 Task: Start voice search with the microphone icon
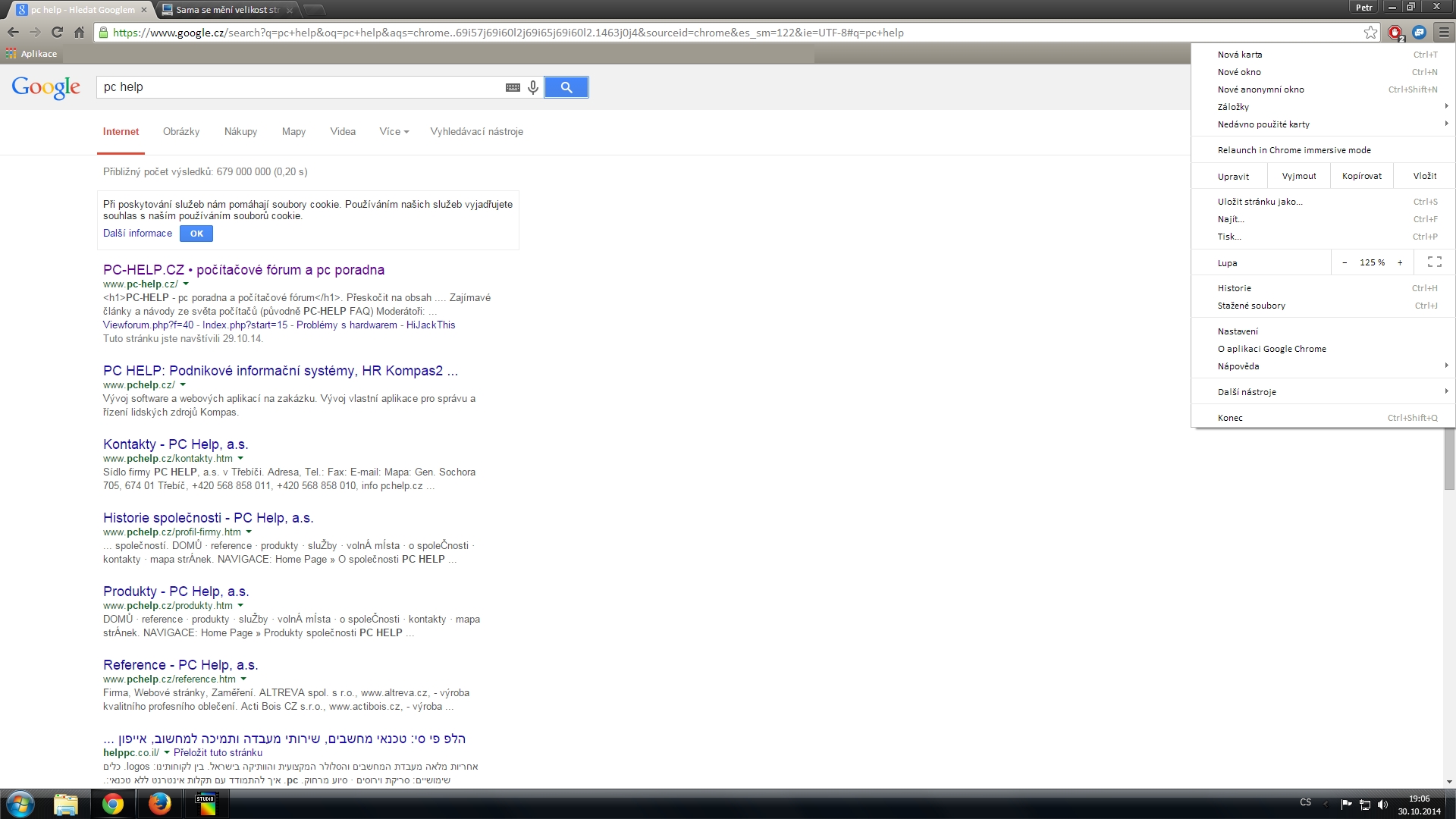click(533, 87)
